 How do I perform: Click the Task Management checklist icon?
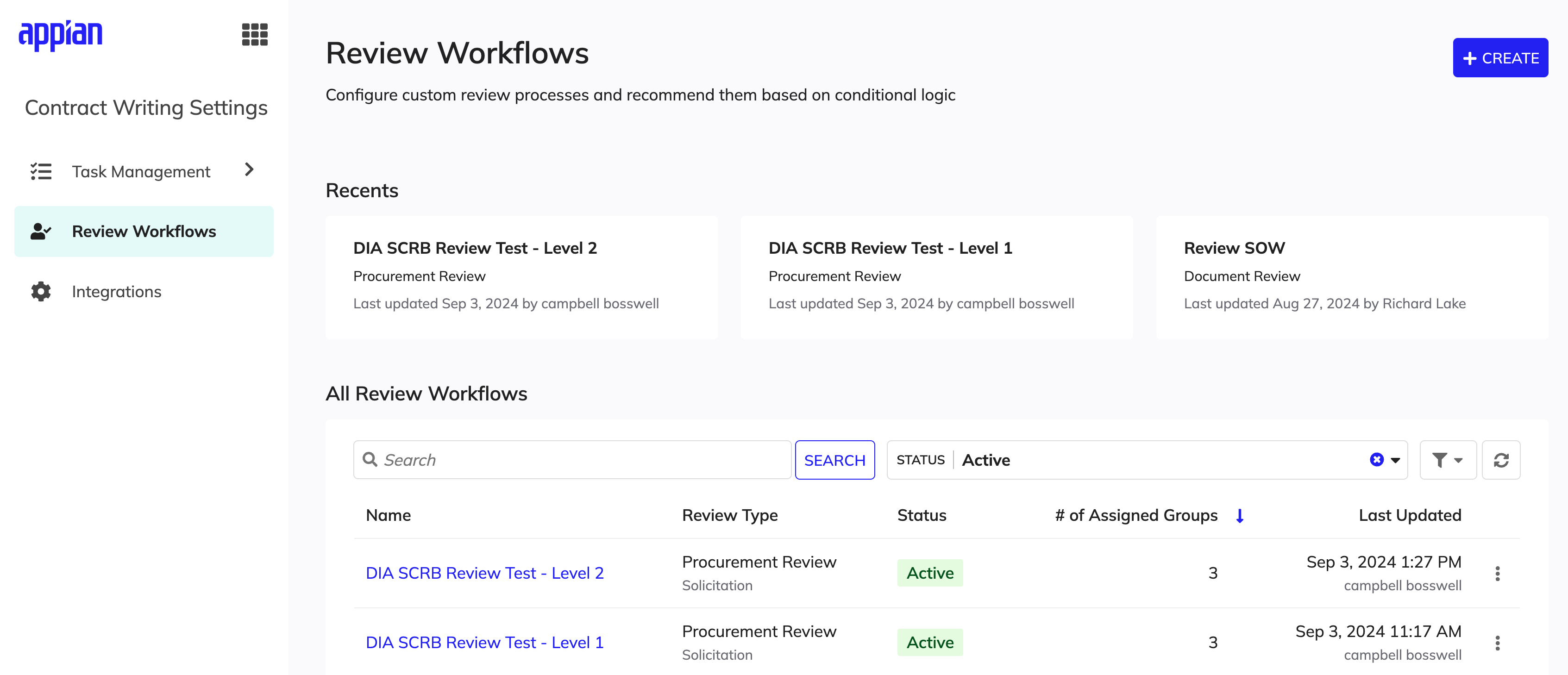pos(41,171)
